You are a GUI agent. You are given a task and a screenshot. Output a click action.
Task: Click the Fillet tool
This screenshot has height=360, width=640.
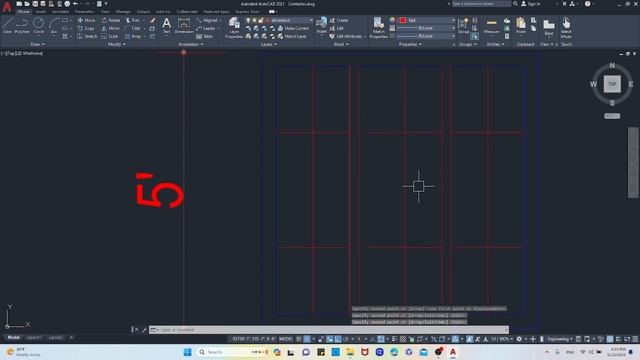point(133,28)
